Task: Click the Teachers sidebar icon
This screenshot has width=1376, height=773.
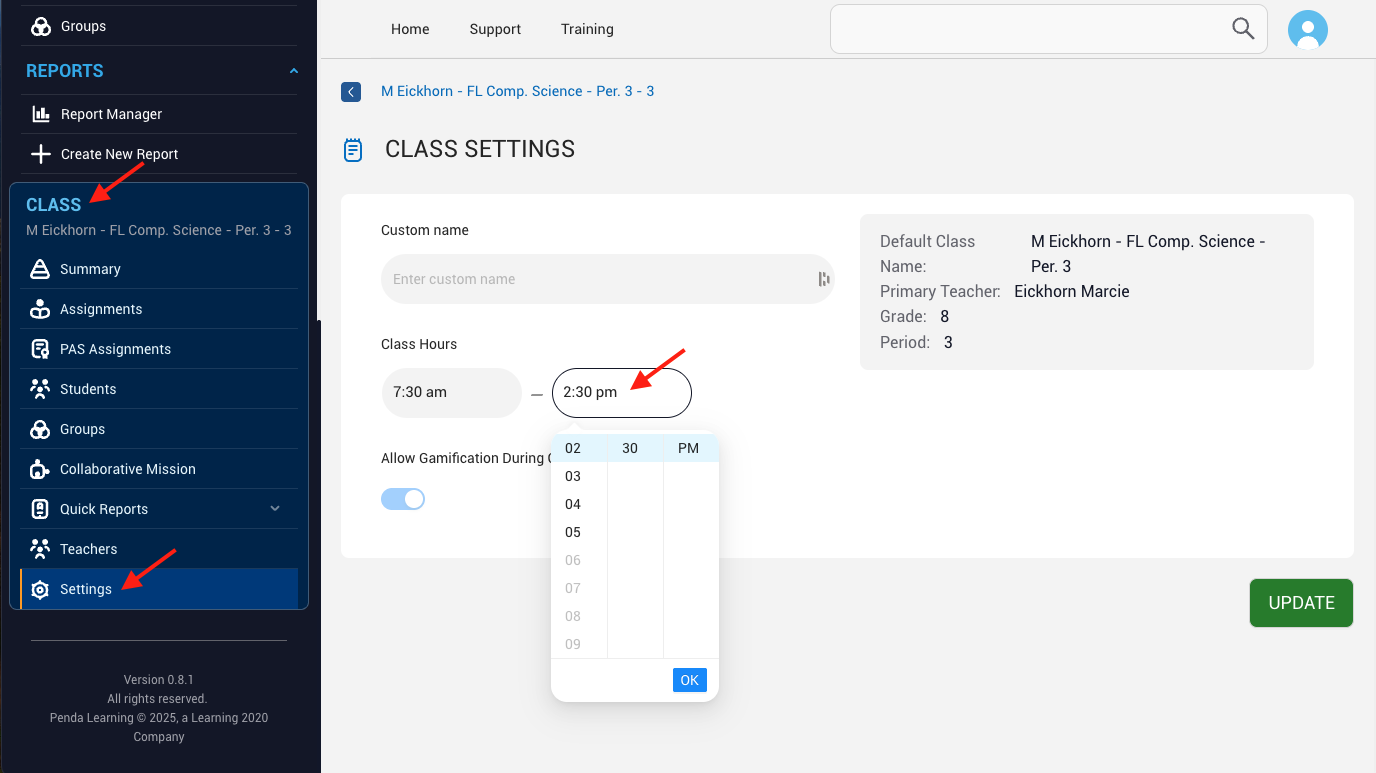Action: point(40,548)
